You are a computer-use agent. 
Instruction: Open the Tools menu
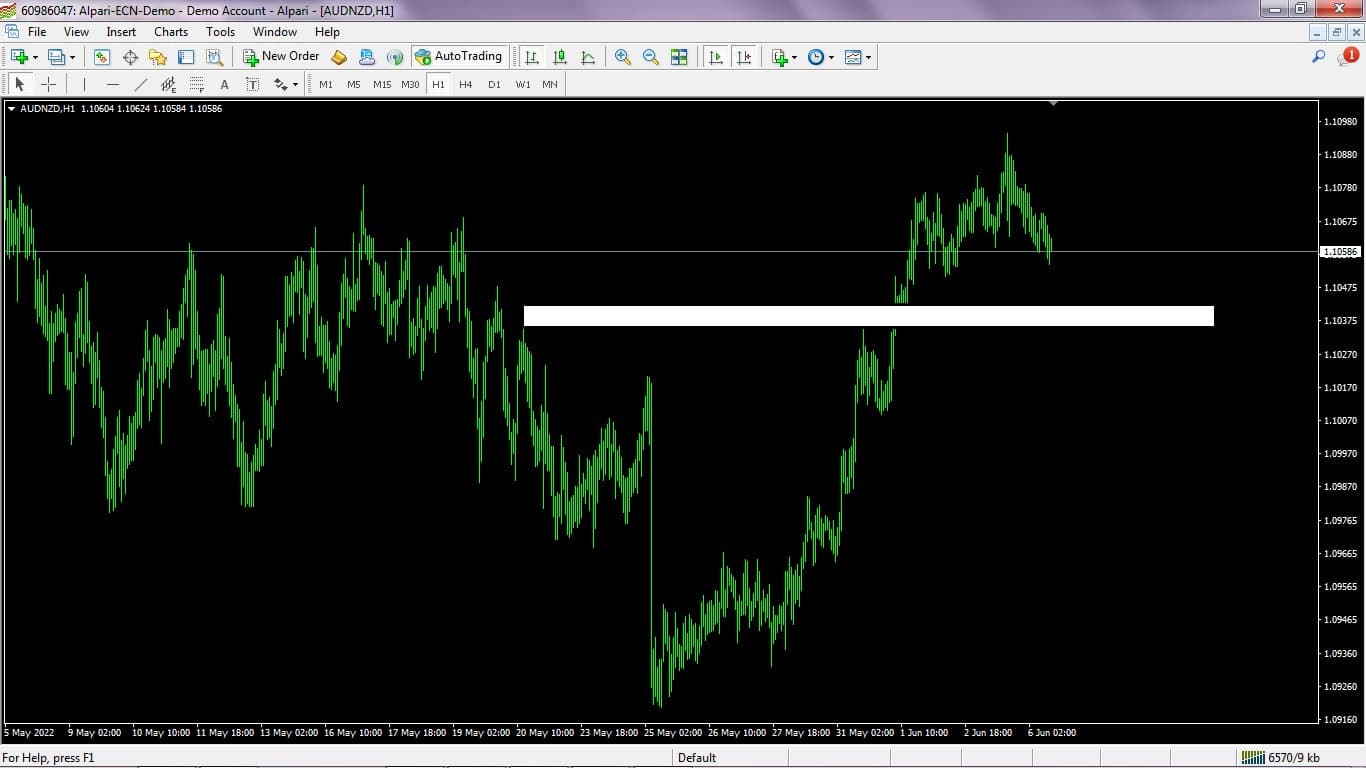tap(221, 32)
